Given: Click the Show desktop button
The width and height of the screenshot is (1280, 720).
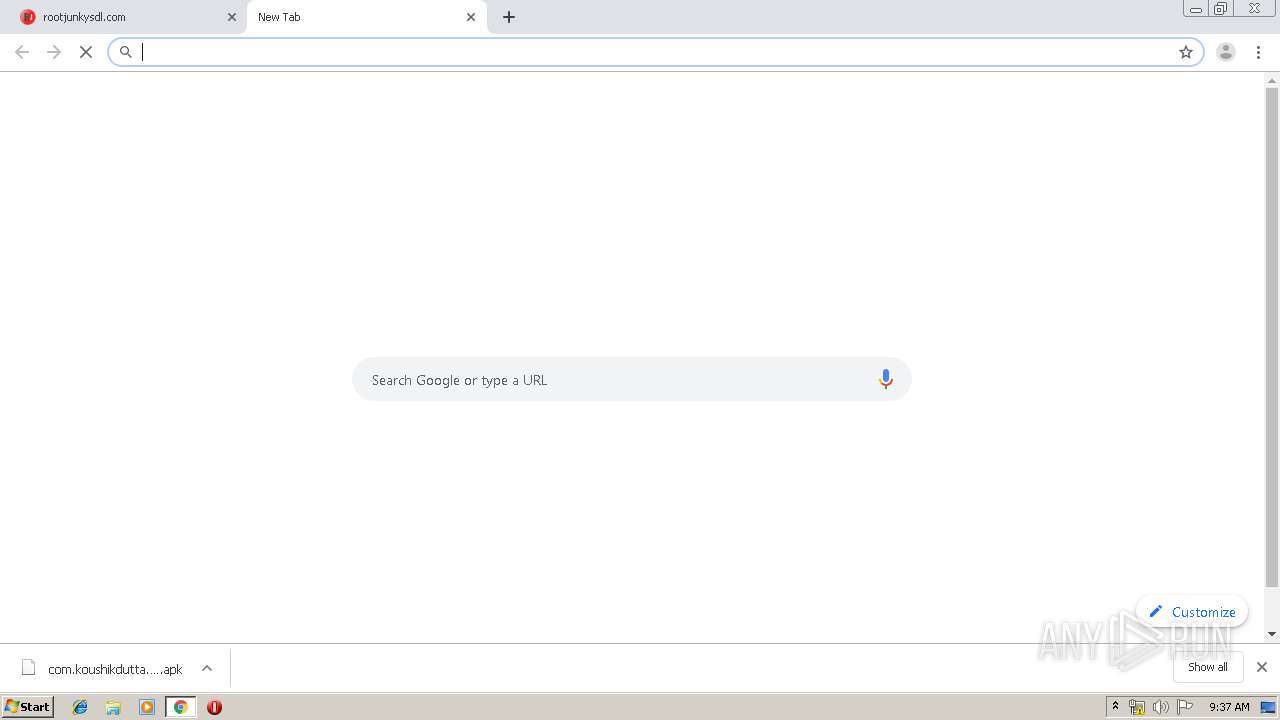Looking at the screenshot, I should point(1268,707).
